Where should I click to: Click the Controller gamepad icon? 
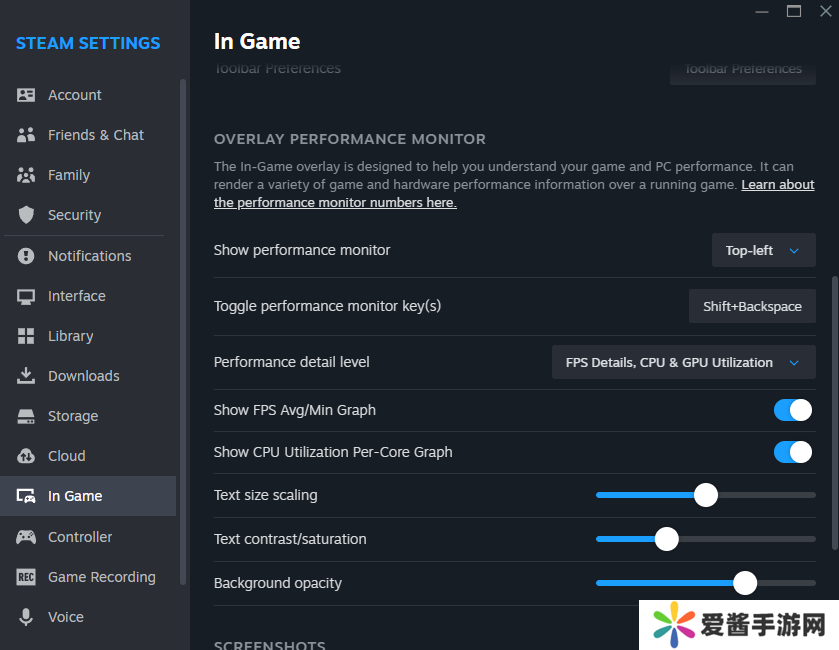coord(26,537)
